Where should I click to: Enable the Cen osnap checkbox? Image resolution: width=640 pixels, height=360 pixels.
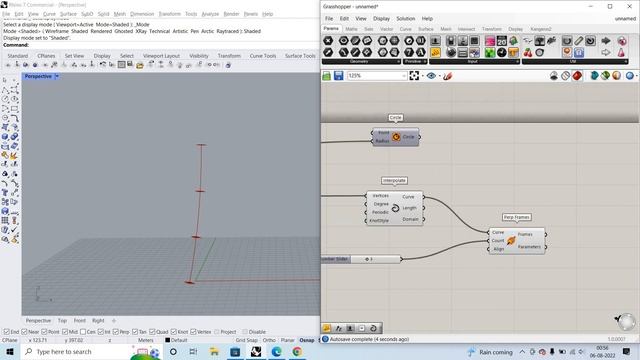[83, 332]
